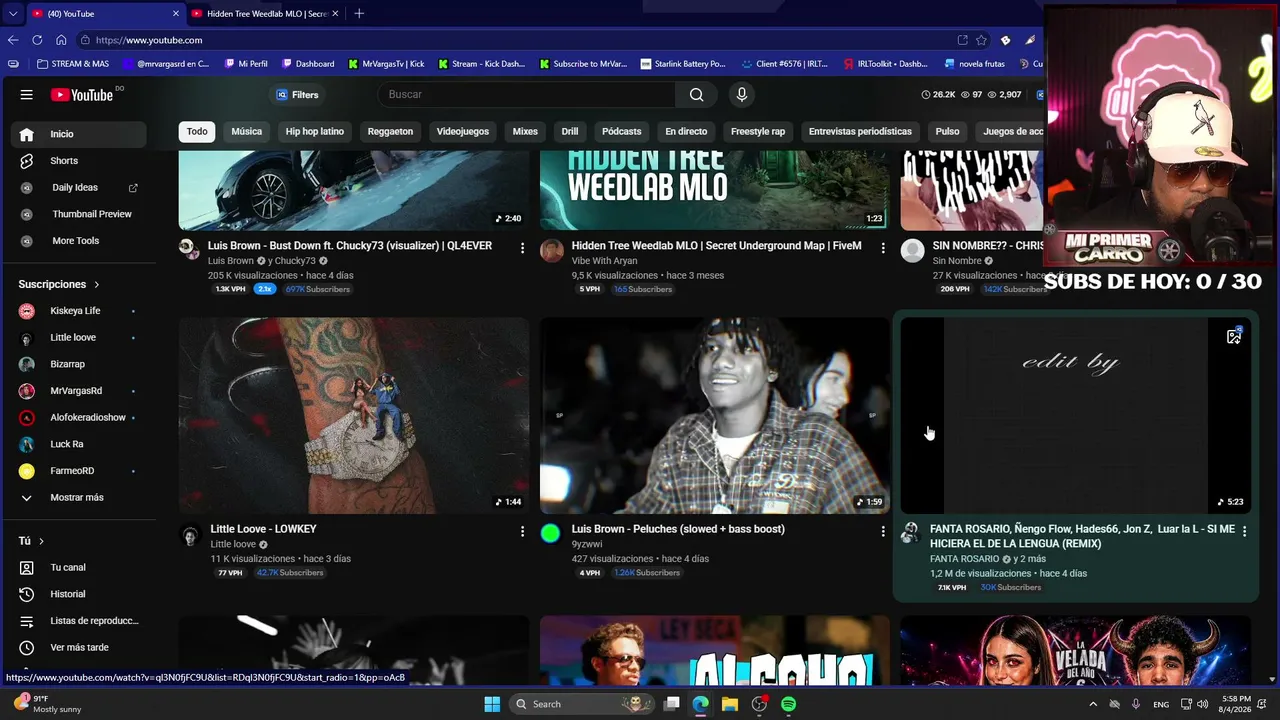The width and height of the screenshot is (1280, 720).
Task: Open Thumbnail Preview in the sidebar
Action: pyautogui.click(x=78, y=214)
